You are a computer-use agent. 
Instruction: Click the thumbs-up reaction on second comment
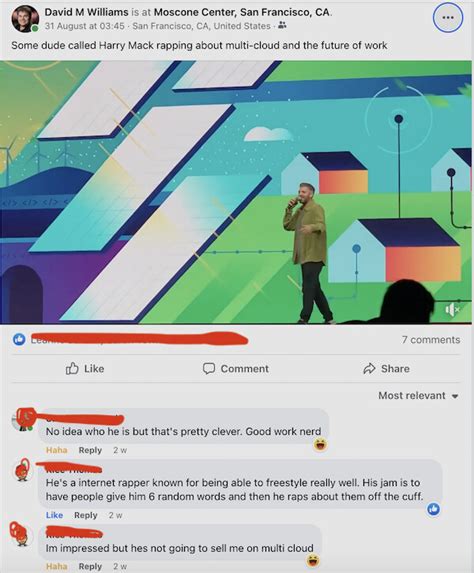433,509
